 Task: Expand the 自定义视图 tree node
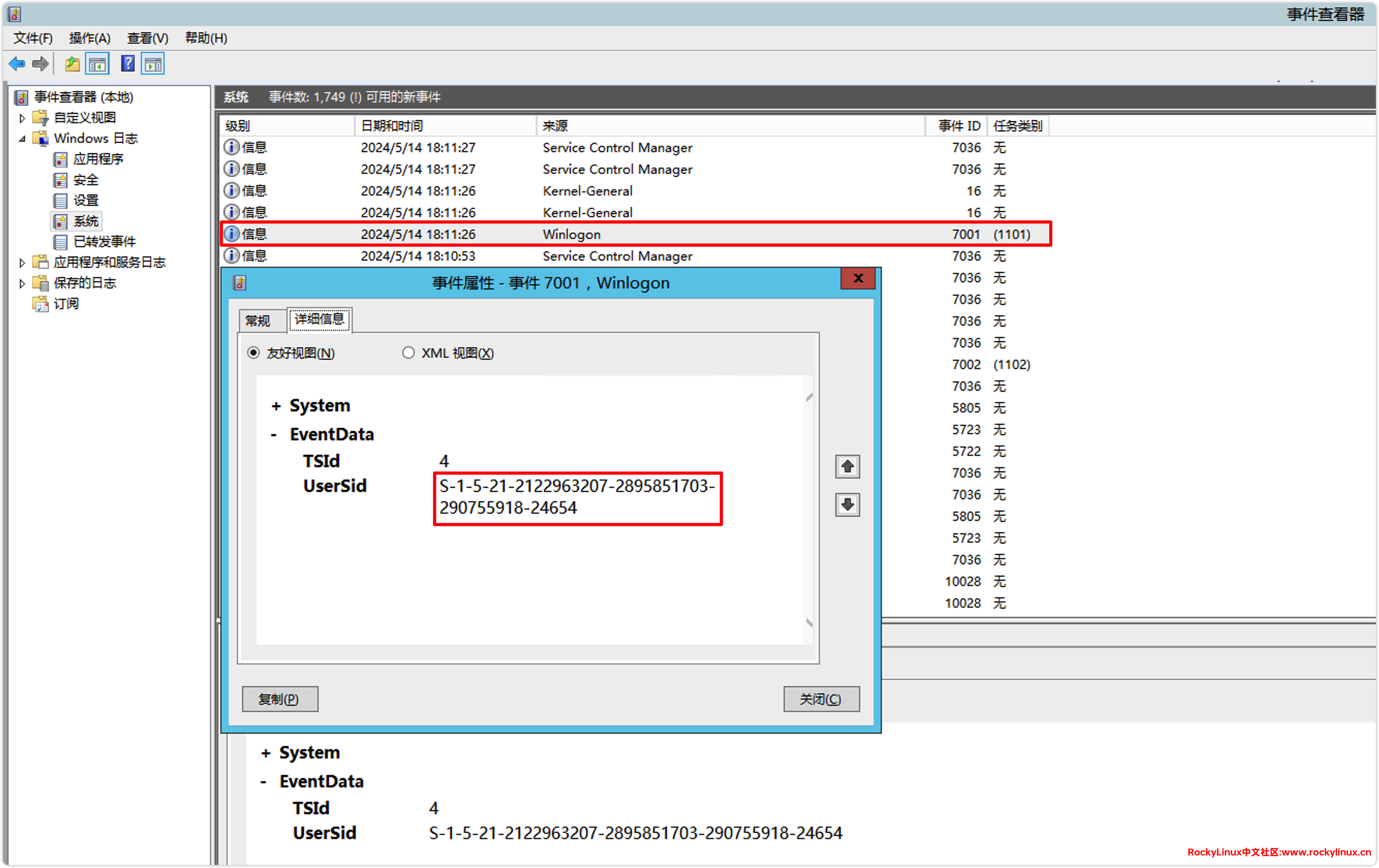pos(22,118)
